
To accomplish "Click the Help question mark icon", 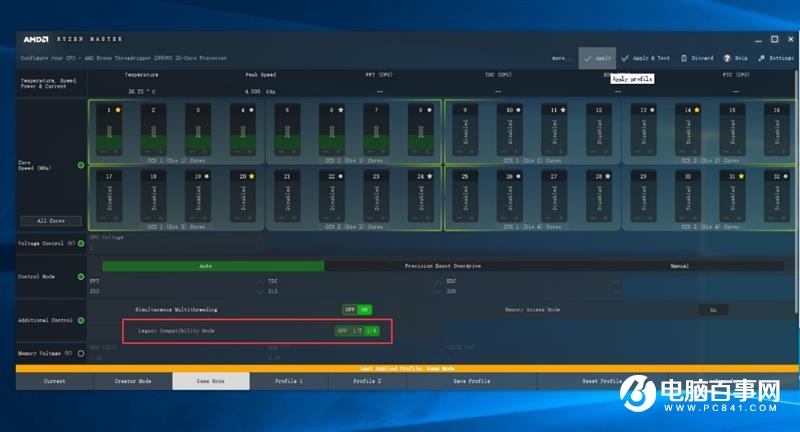I will pyautogui.click(x=727, y=58).
